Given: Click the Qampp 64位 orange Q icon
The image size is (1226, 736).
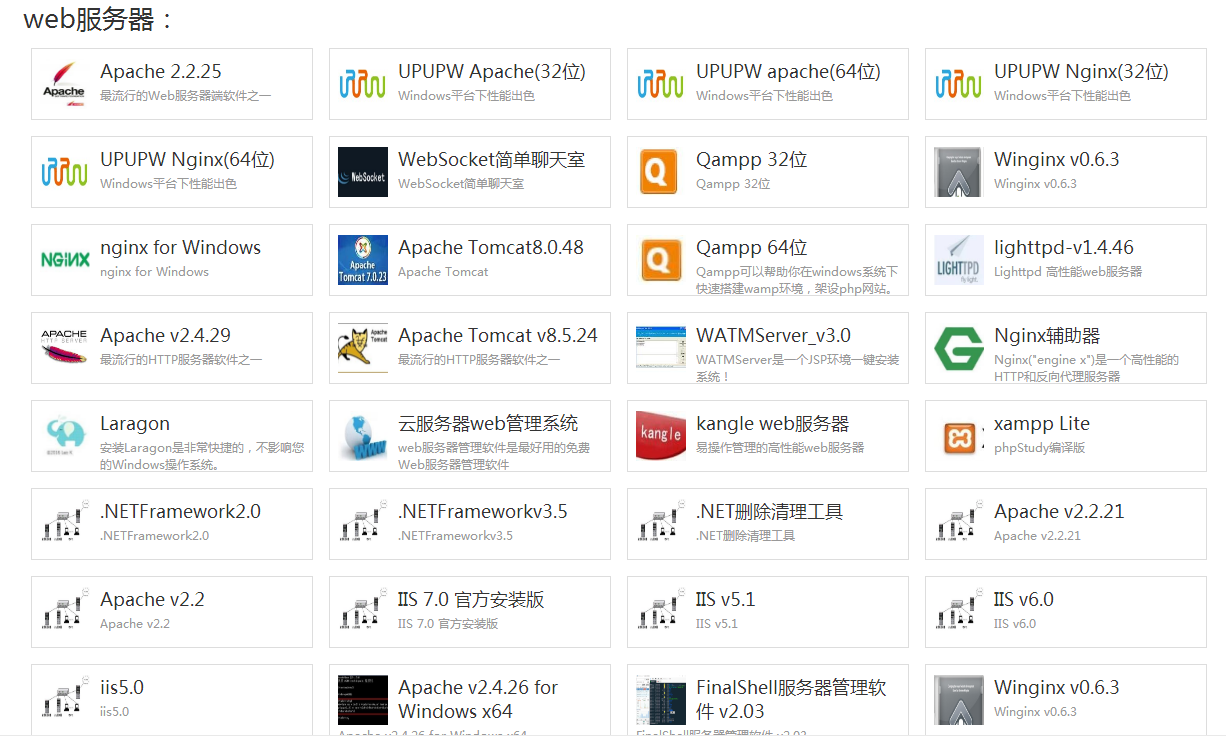Looking at the screenshot, I should pyautogui.click(x=660, y=260).
